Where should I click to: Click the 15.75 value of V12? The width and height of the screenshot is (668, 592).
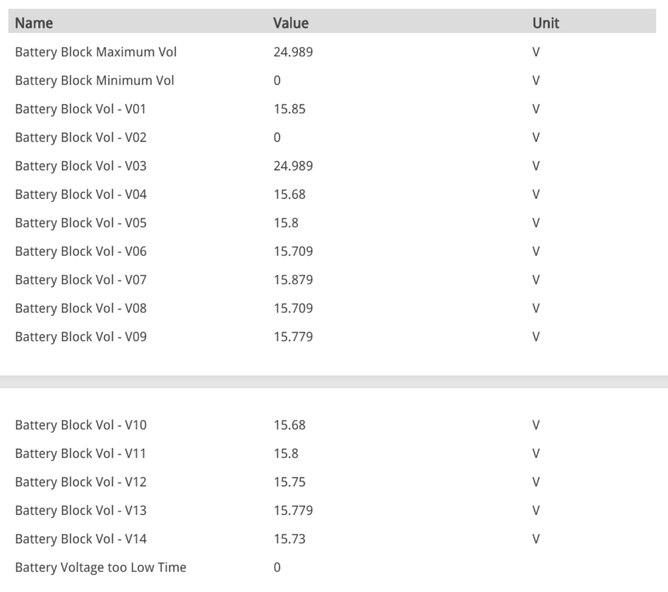click(x=290, y=482)
